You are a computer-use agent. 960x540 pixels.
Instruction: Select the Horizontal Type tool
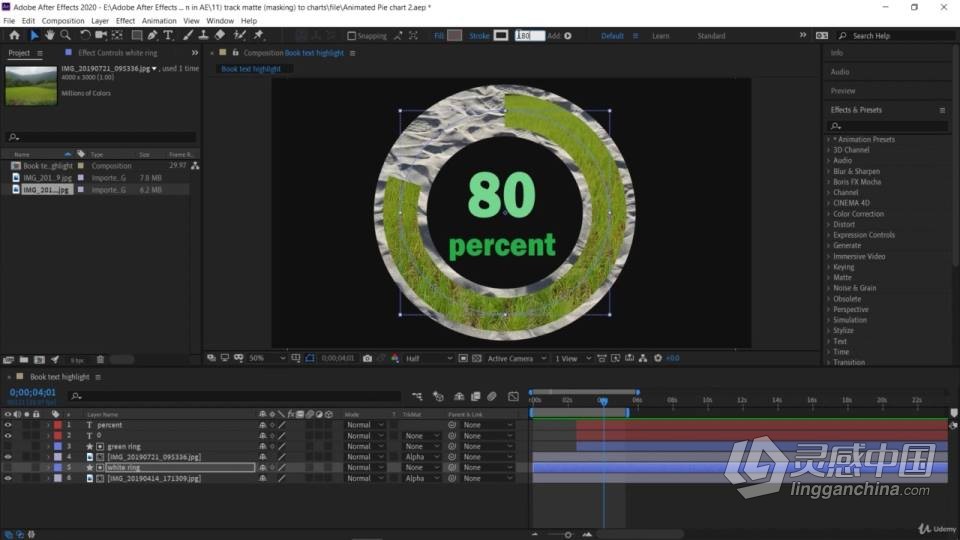tap(168, 36)
